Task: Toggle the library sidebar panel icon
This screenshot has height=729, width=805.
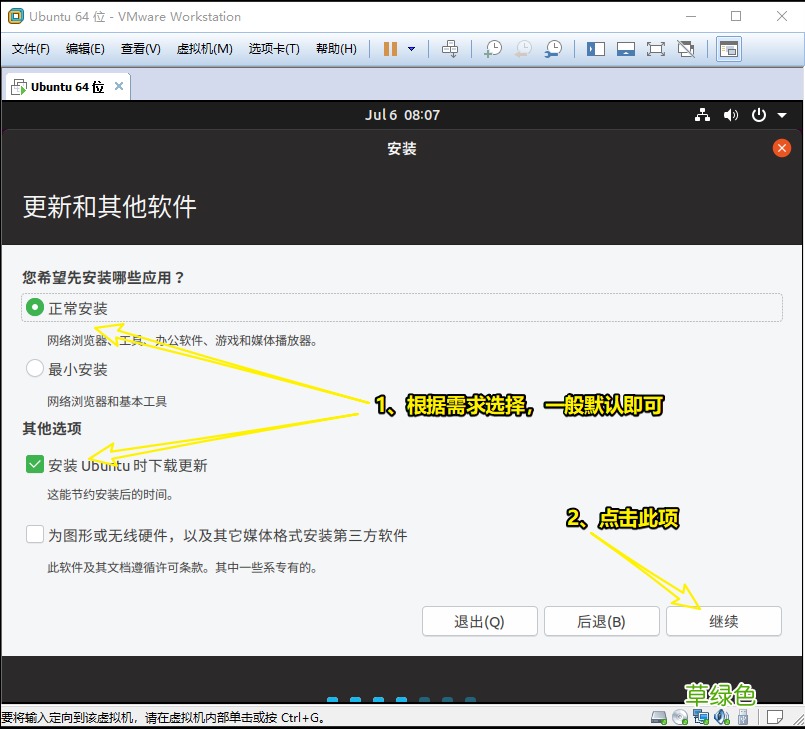Action: pyautogui.click(x=596, y=49)
